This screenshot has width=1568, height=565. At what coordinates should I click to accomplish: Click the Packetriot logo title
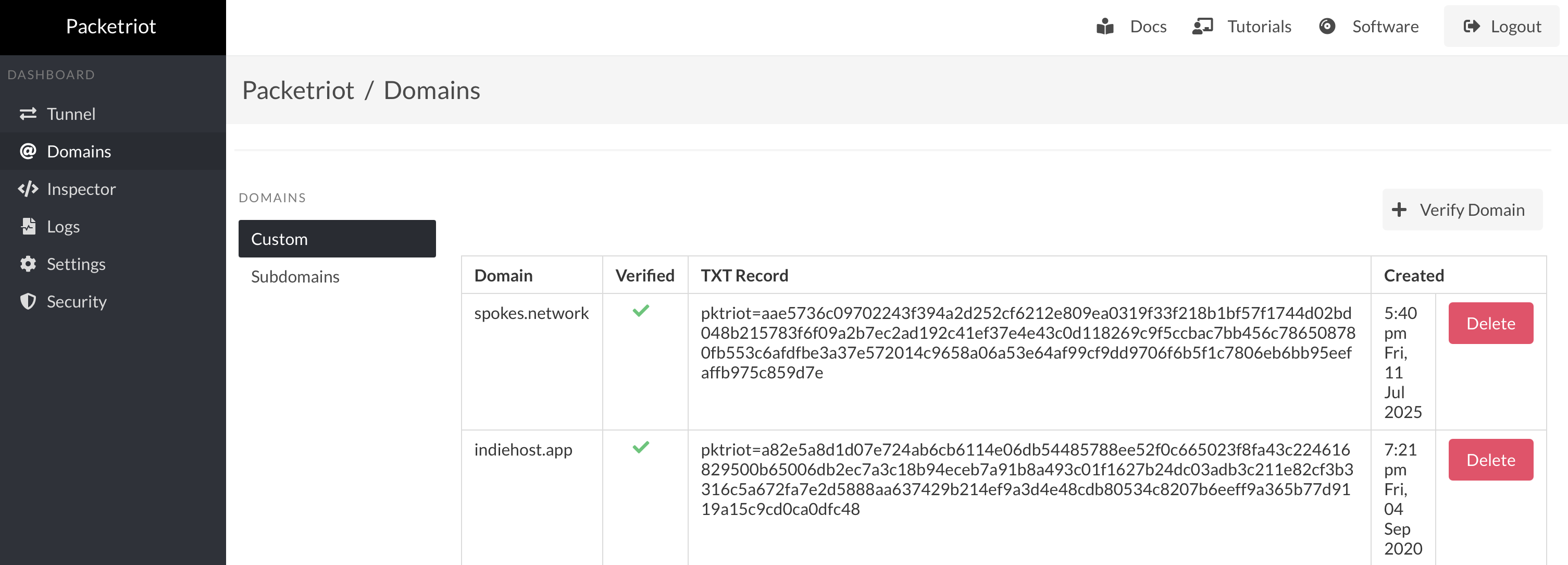[111, 26]
